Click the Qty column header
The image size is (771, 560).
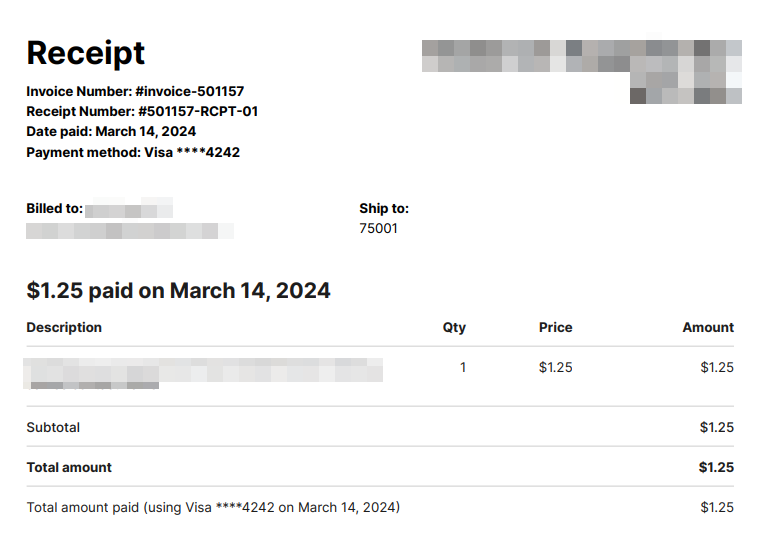coord(454,327)
